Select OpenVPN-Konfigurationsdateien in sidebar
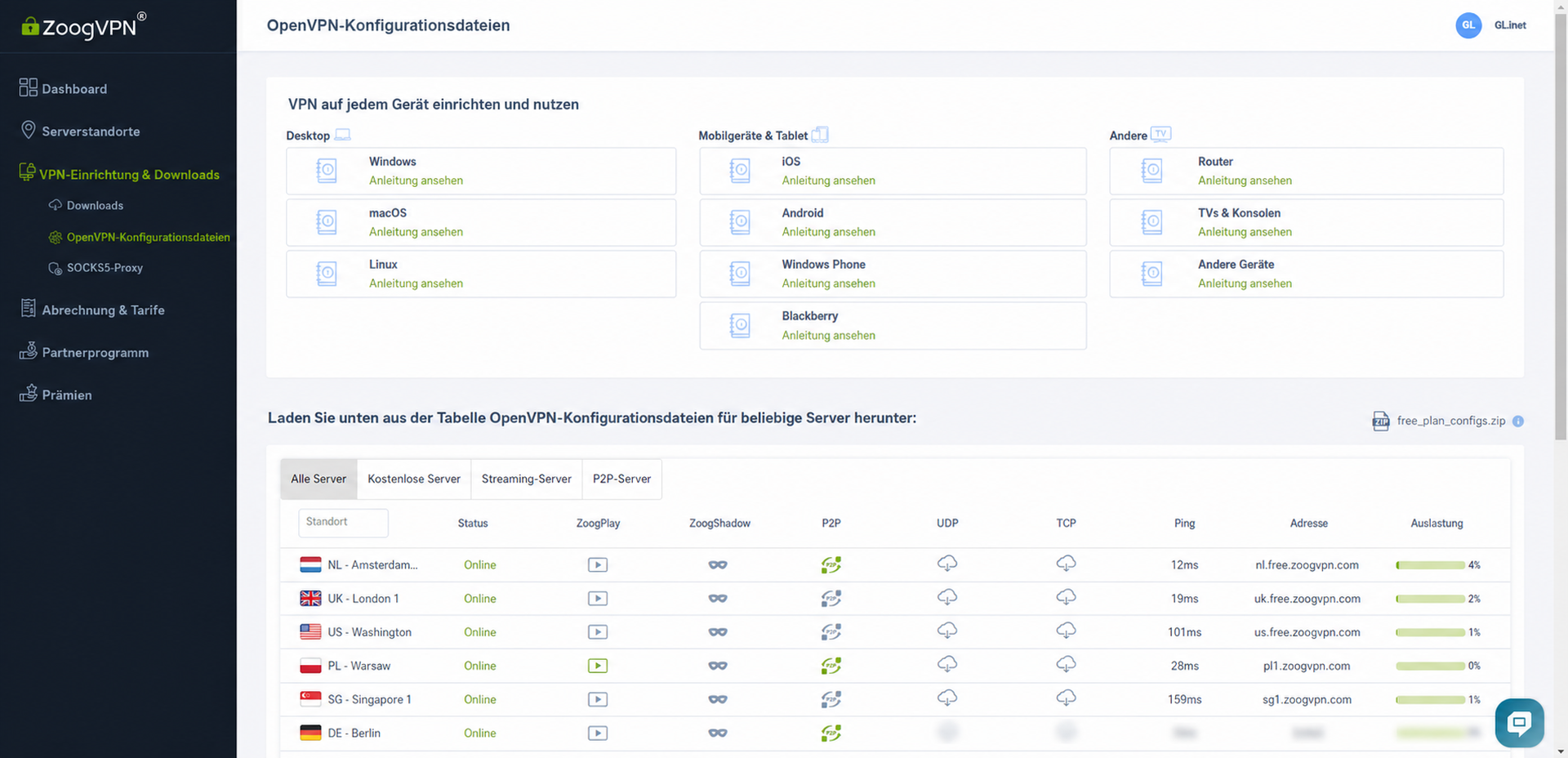The height and width of the screenshot is (758, 1568). coord(139,237)
